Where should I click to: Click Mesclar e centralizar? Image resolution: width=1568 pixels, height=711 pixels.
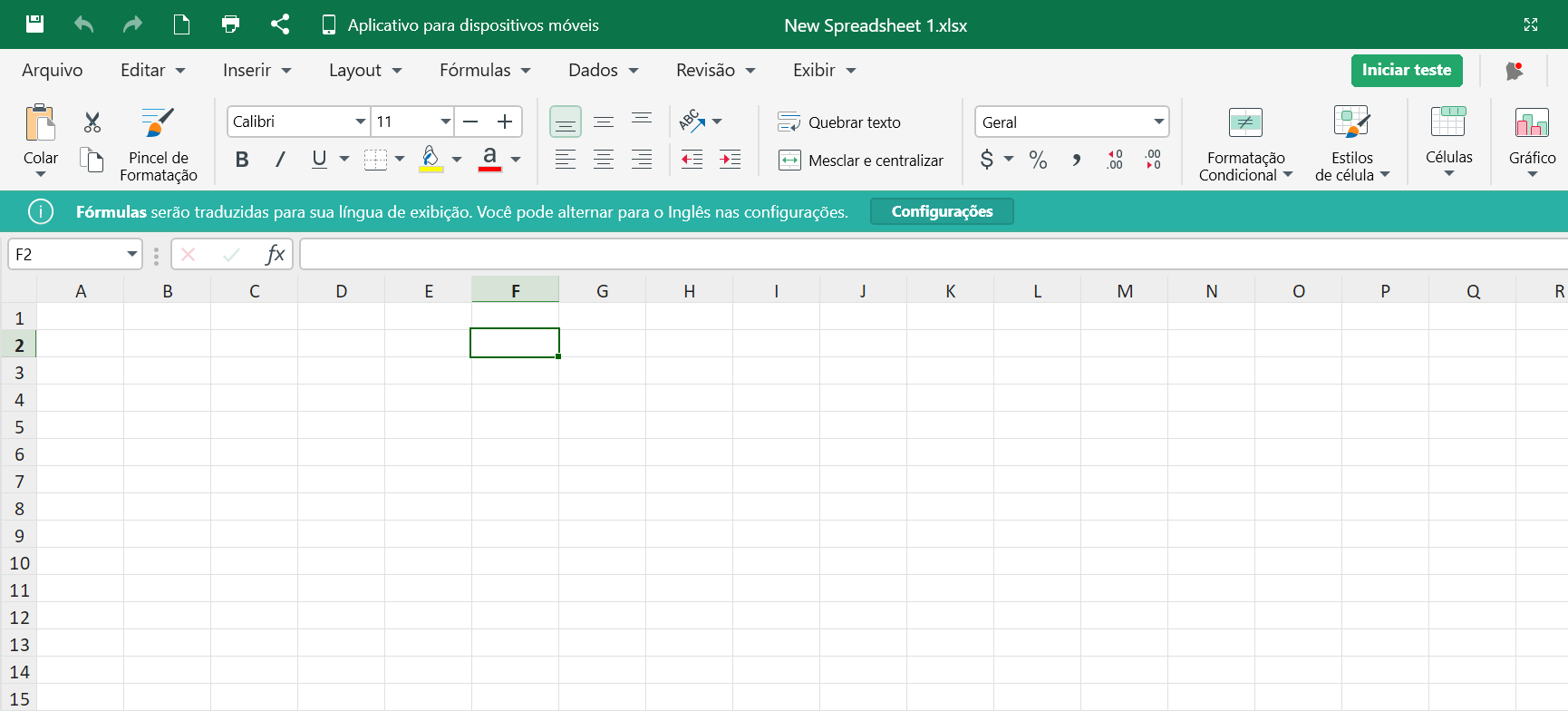[x=861, y=161]
